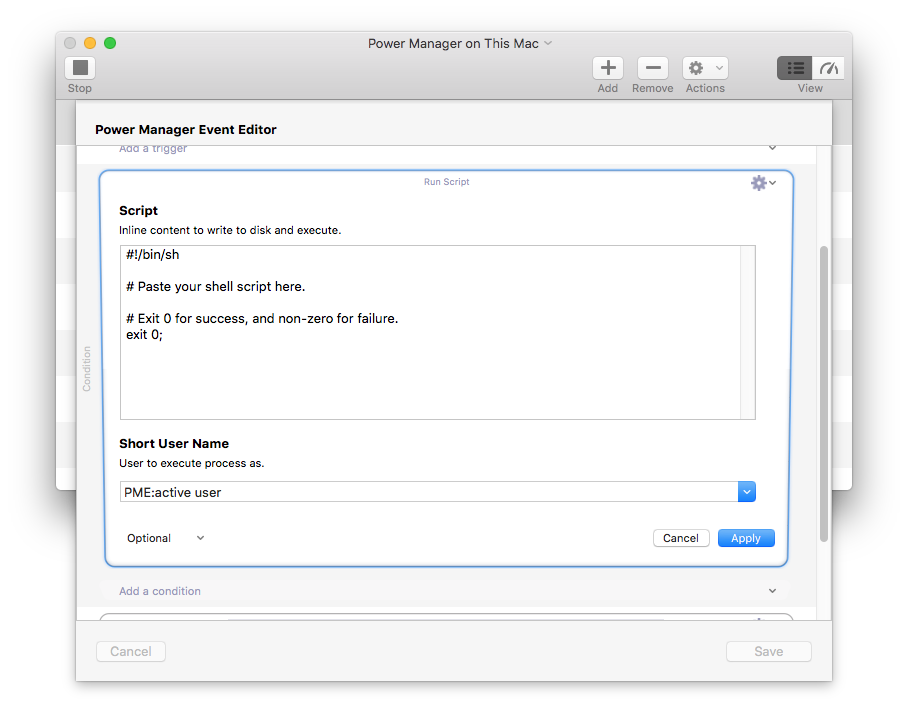Click the '#!/bin/sh' script line

(x=153, y=255)
